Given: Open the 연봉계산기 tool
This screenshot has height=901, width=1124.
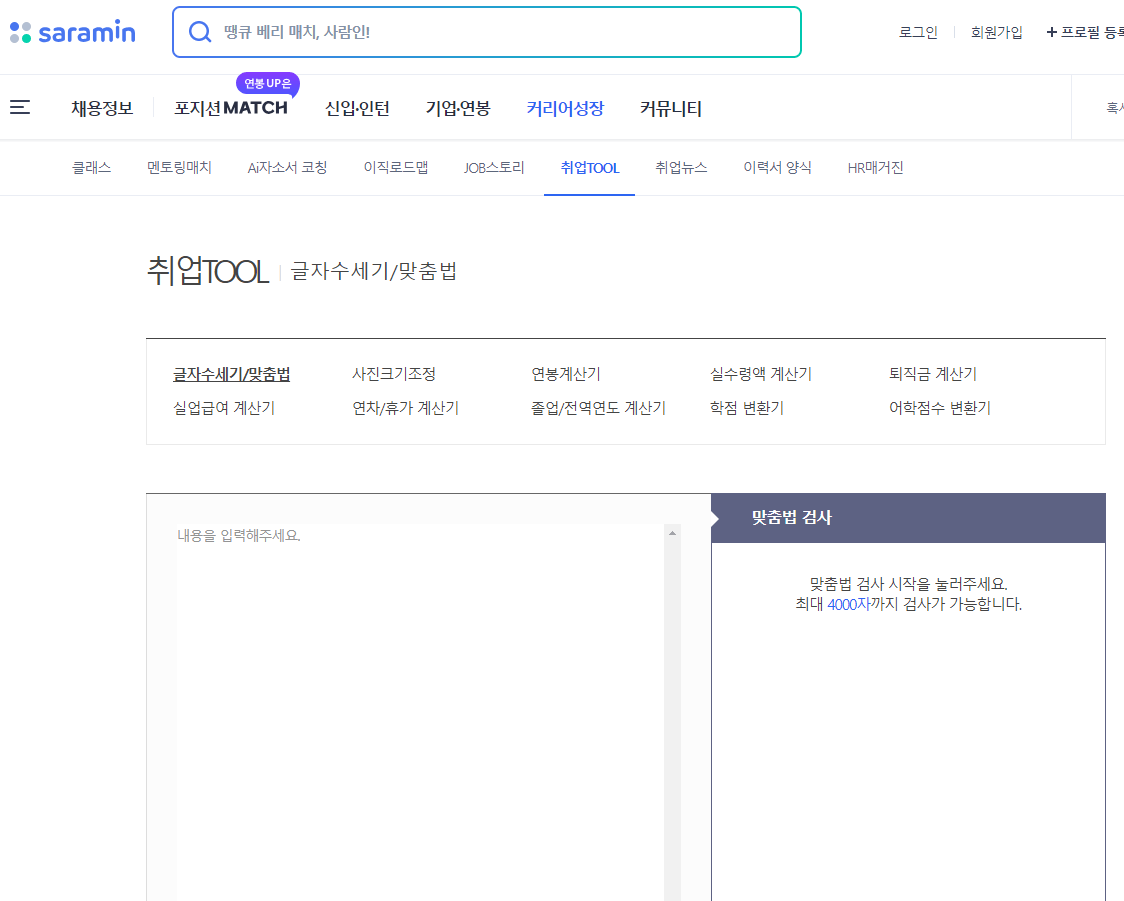Looking at the screenshot, I should pyautogui.click(x=566, y=373).
